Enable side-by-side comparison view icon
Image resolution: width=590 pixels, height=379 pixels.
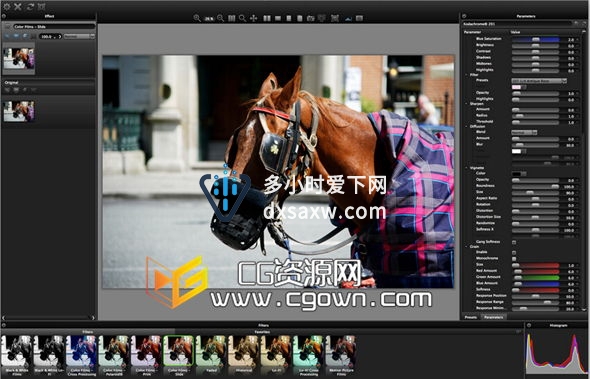(267, 18)
